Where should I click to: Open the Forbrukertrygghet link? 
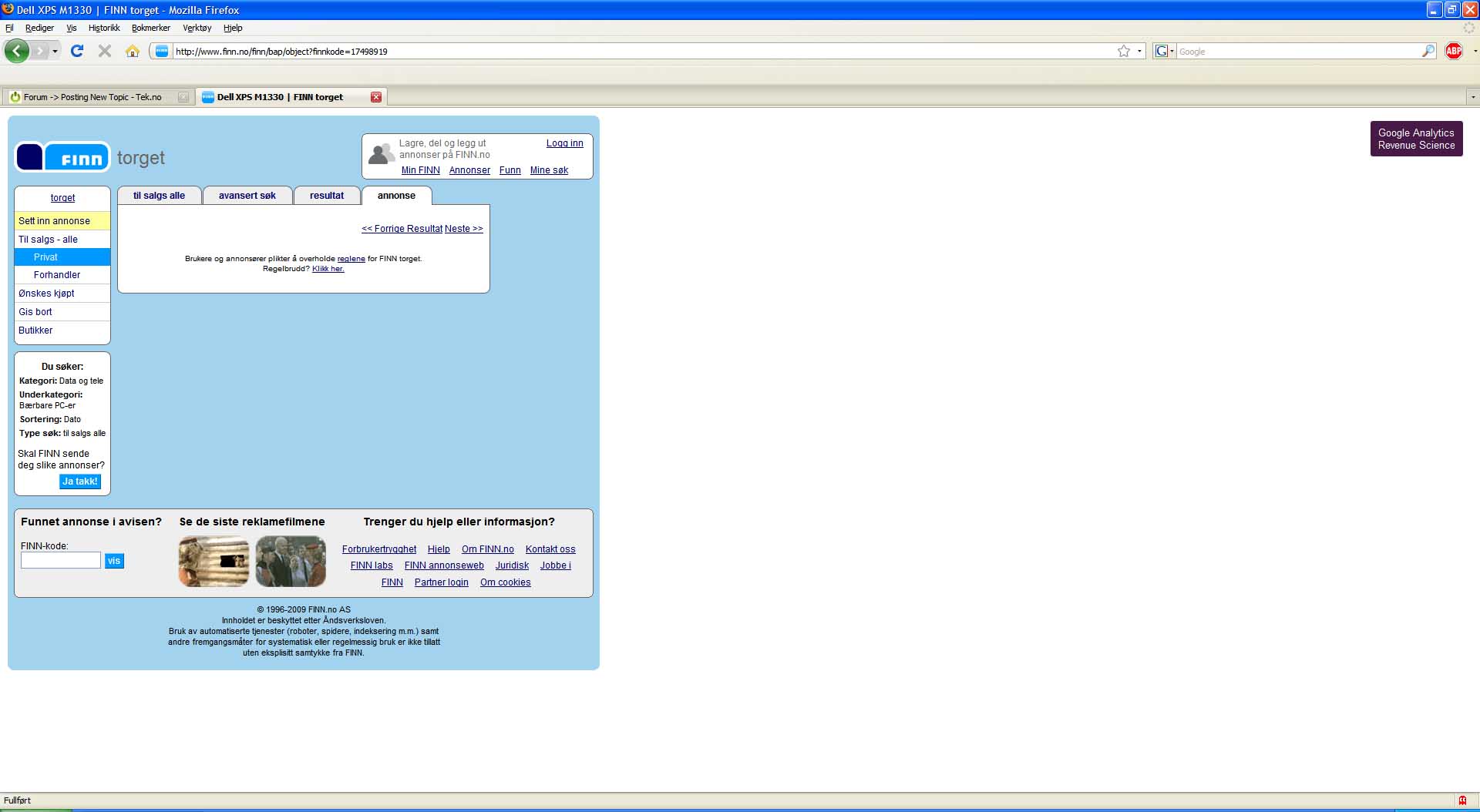tap(379, 549)
